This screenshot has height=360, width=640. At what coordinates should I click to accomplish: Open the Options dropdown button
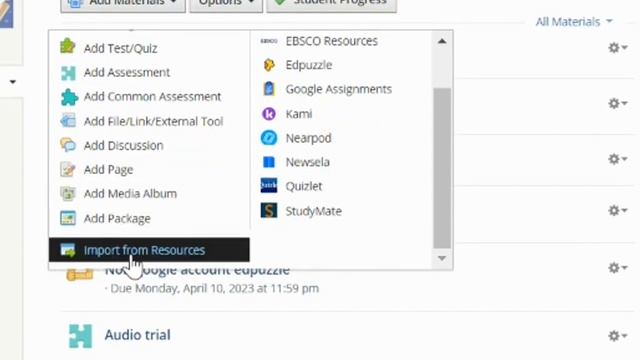226,5
